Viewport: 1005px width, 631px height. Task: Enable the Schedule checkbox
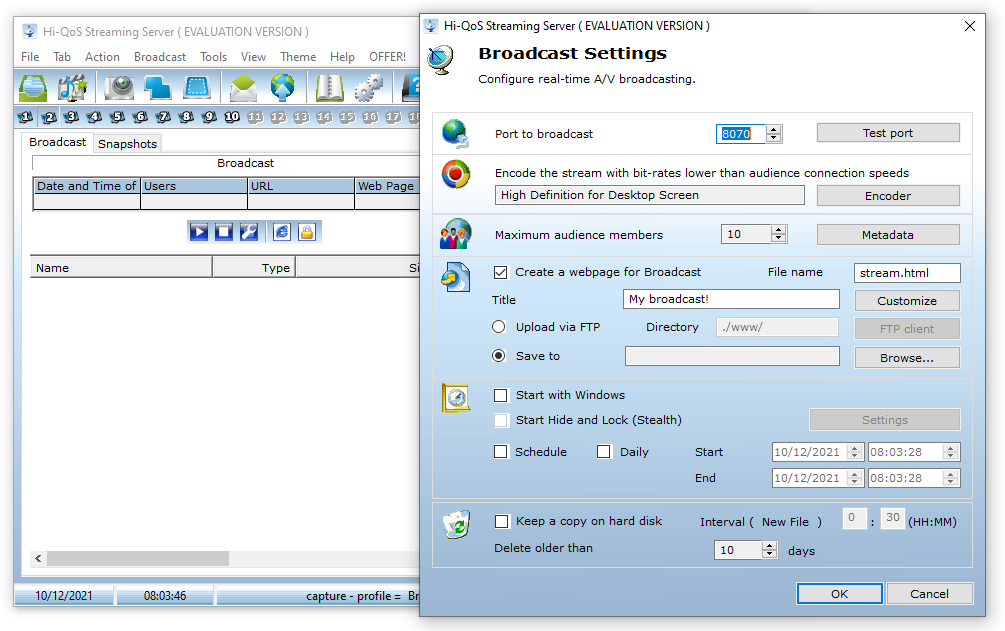(501, 451)
